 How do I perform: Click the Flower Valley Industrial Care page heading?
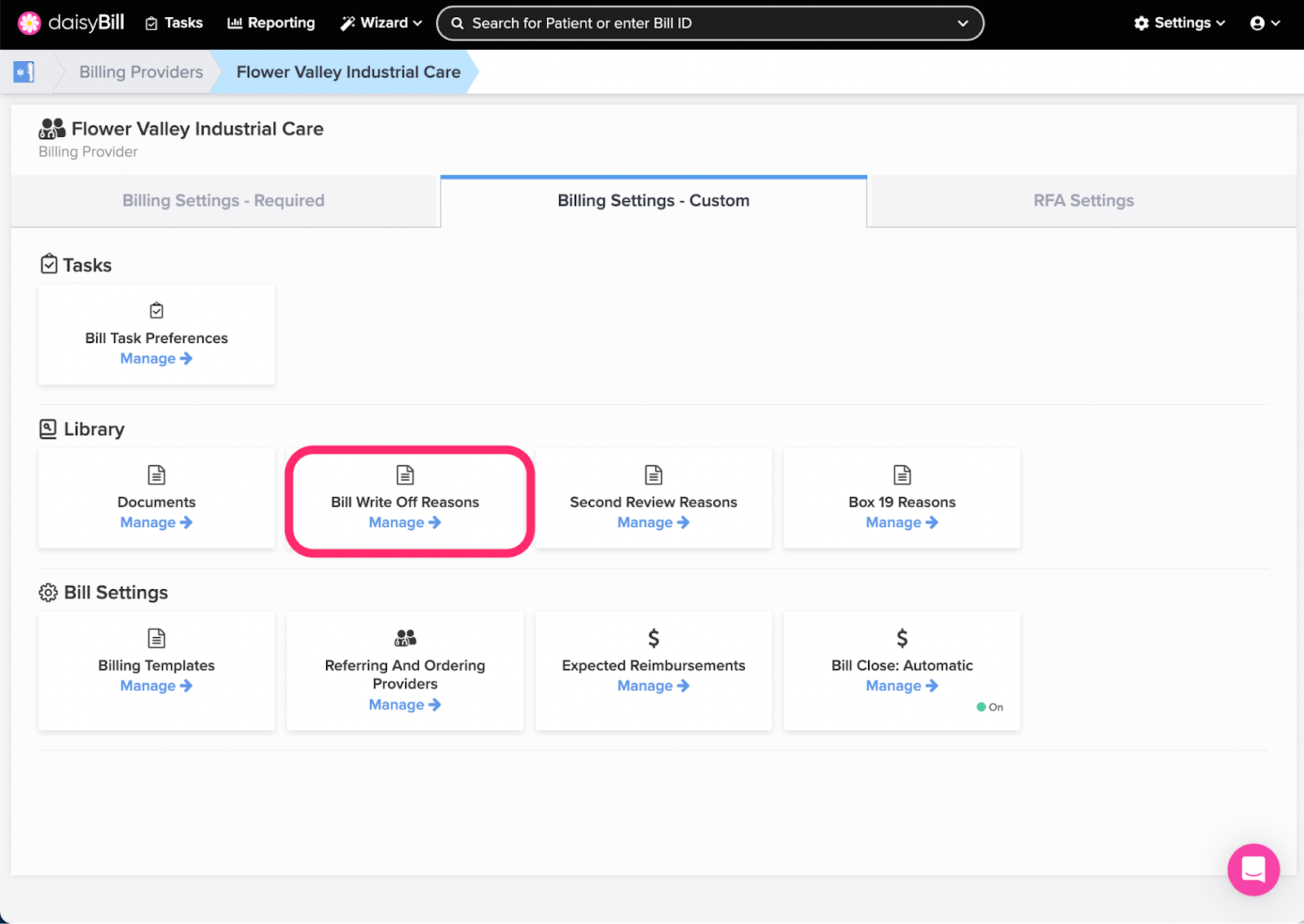click(x=197, y=129)
